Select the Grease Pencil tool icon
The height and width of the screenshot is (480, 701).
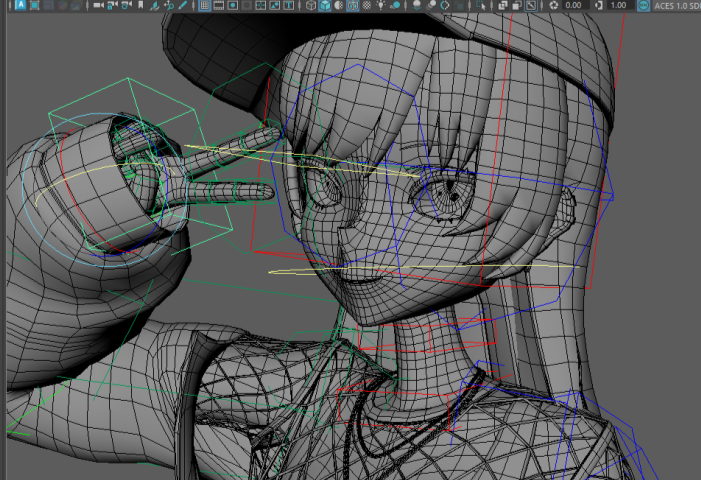pos(183,5)
